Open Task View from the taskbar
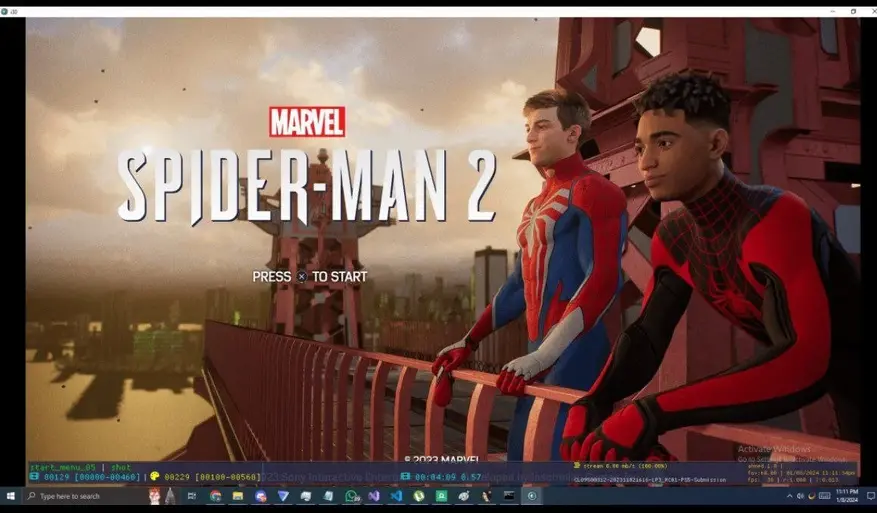The width and height of the screenshot is (877, 513). pos(192,496)
